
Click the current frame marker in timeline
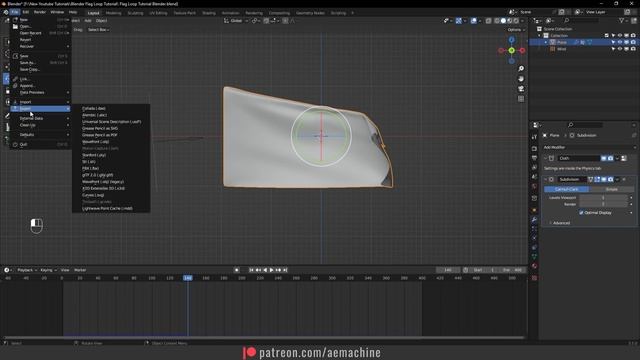pyautogui.click(x=188, y=278)
